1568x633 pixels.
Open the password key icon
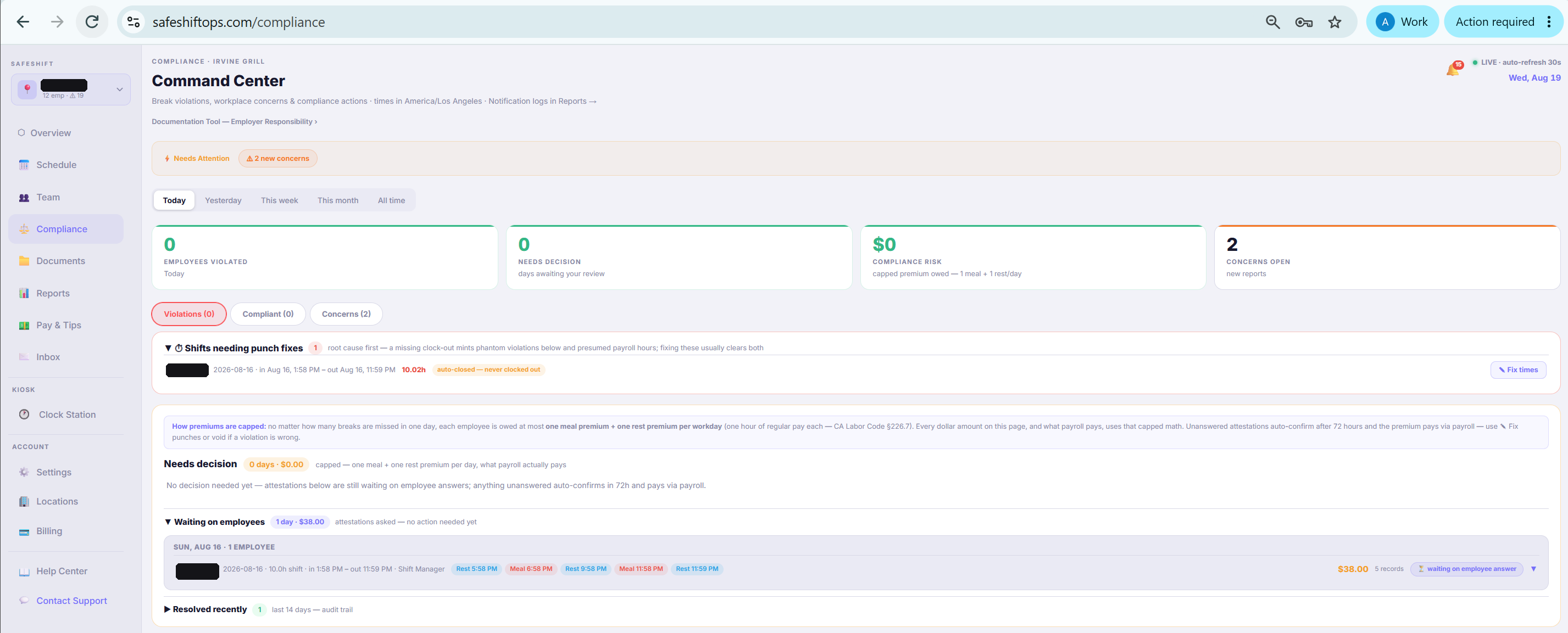(1303, 22)
